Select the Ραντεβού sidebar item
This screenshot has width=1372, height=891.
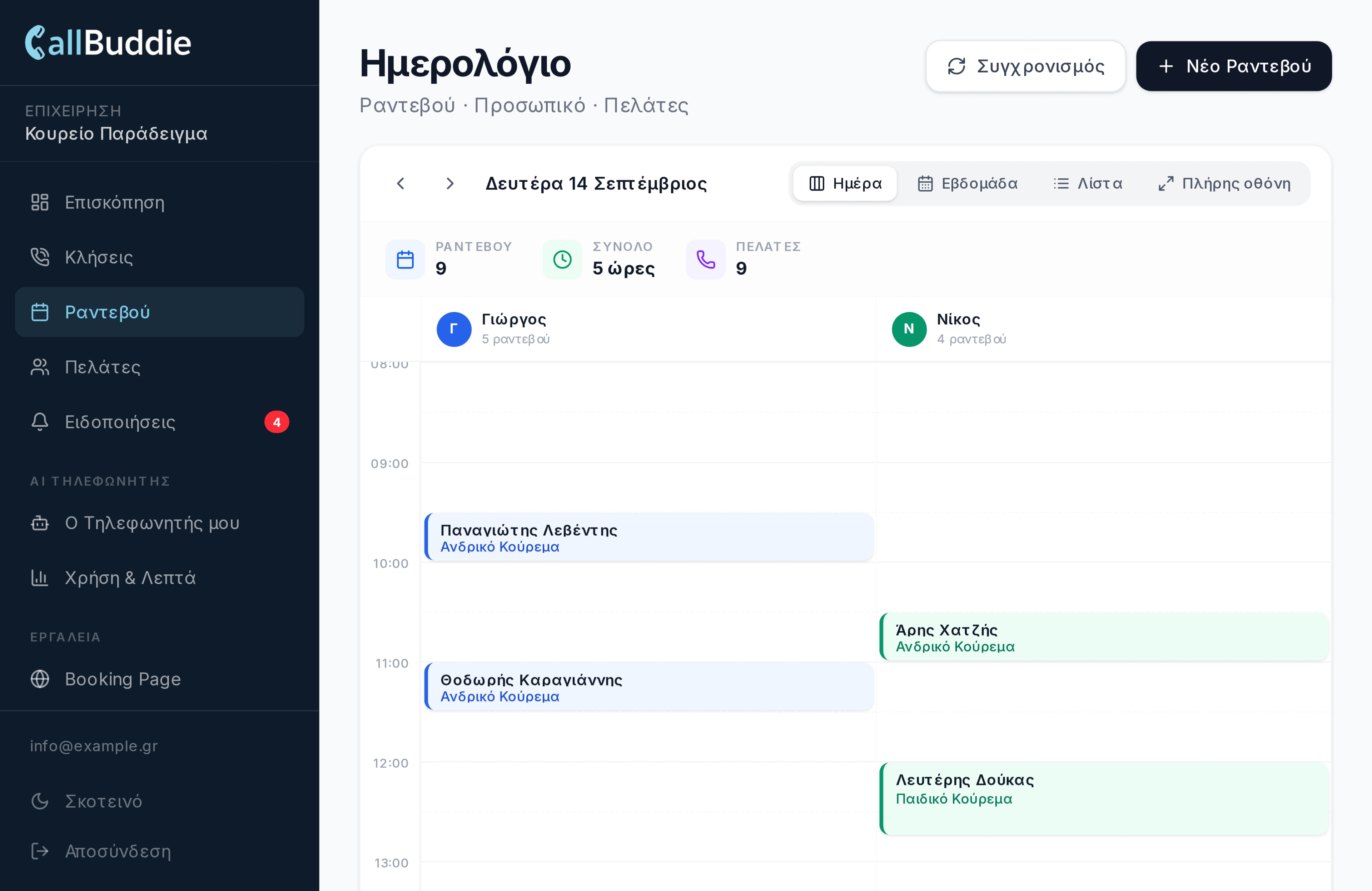(x=159, y=312)
